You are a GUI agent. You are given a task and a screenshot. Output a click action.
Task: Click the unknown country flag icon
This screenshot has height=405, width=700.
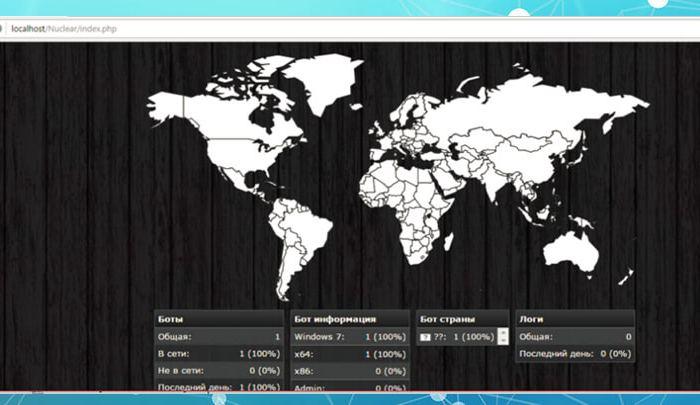pos(425,337)
